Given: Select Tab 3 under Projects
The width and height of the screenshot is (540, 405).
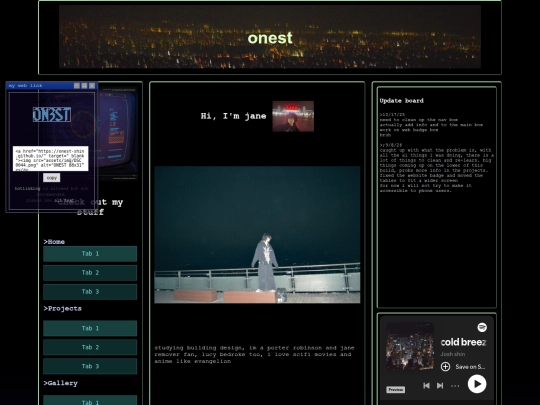Looking at the screenshot, I should click(x=90, y=366).
